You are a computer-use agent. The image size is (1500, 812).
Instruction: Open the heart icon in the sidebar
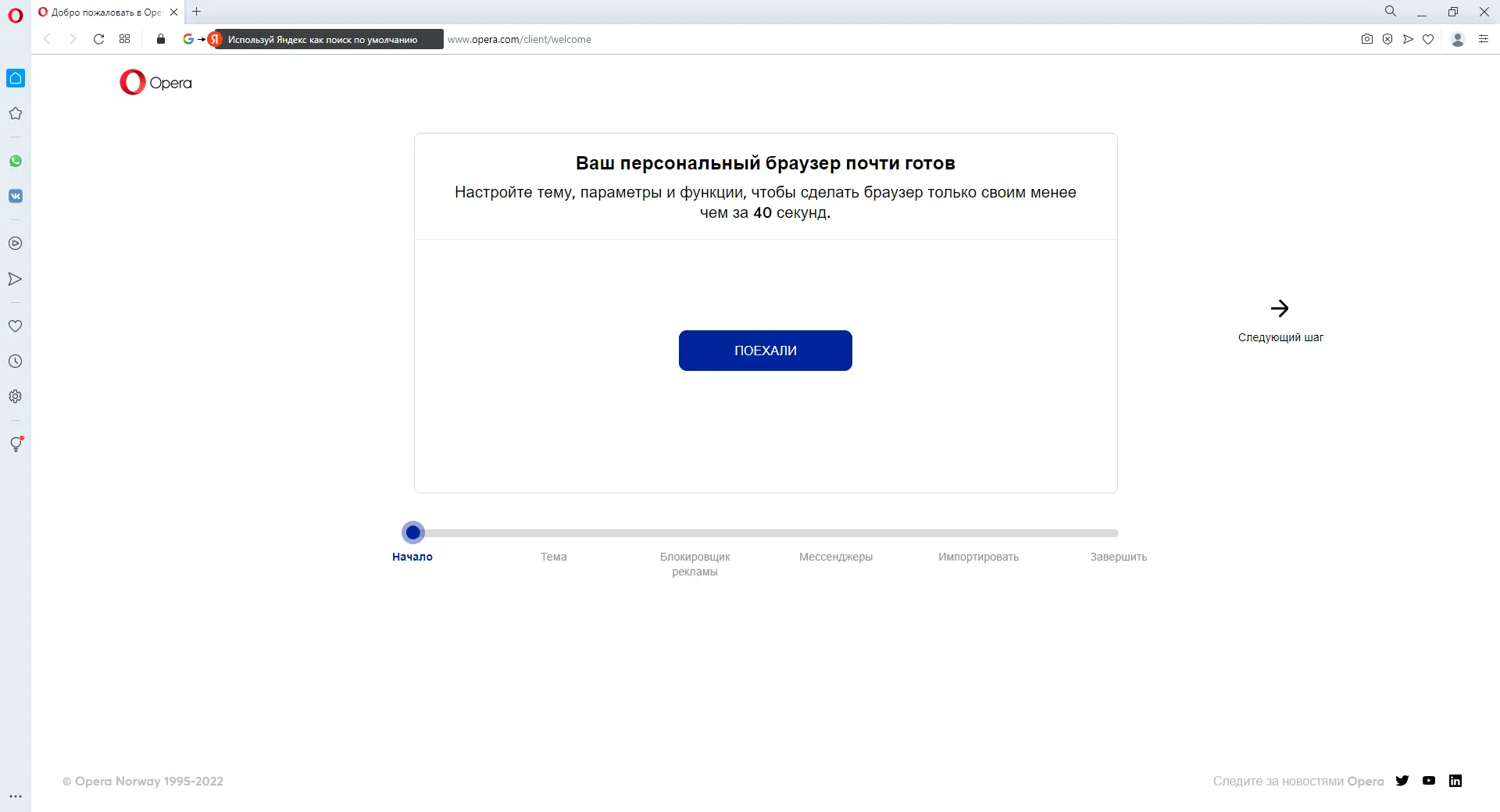point(16,326)
